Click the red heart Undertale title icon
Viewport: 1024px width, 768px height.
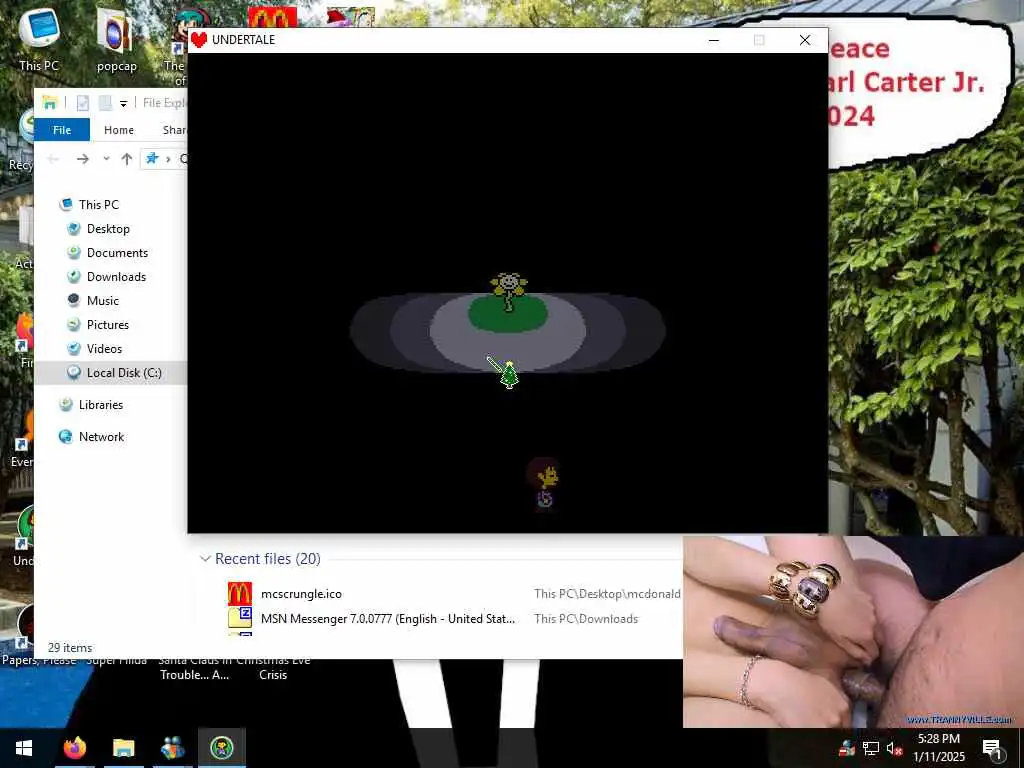(199, 40)
